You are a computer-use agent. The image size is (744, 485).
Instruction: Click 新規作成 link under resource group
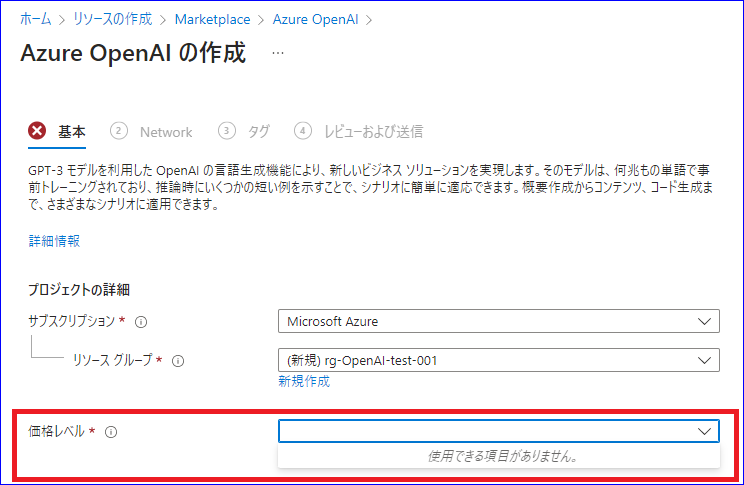(304, 381)
